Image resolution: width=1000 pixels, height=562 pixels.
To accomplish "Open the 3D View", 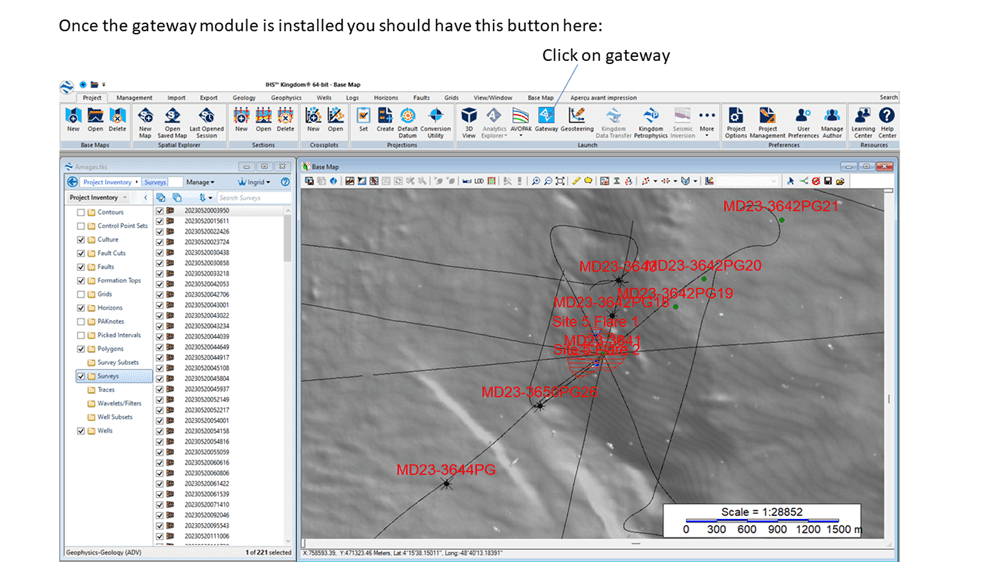I will pyautogui.click(x=469, y=119).
